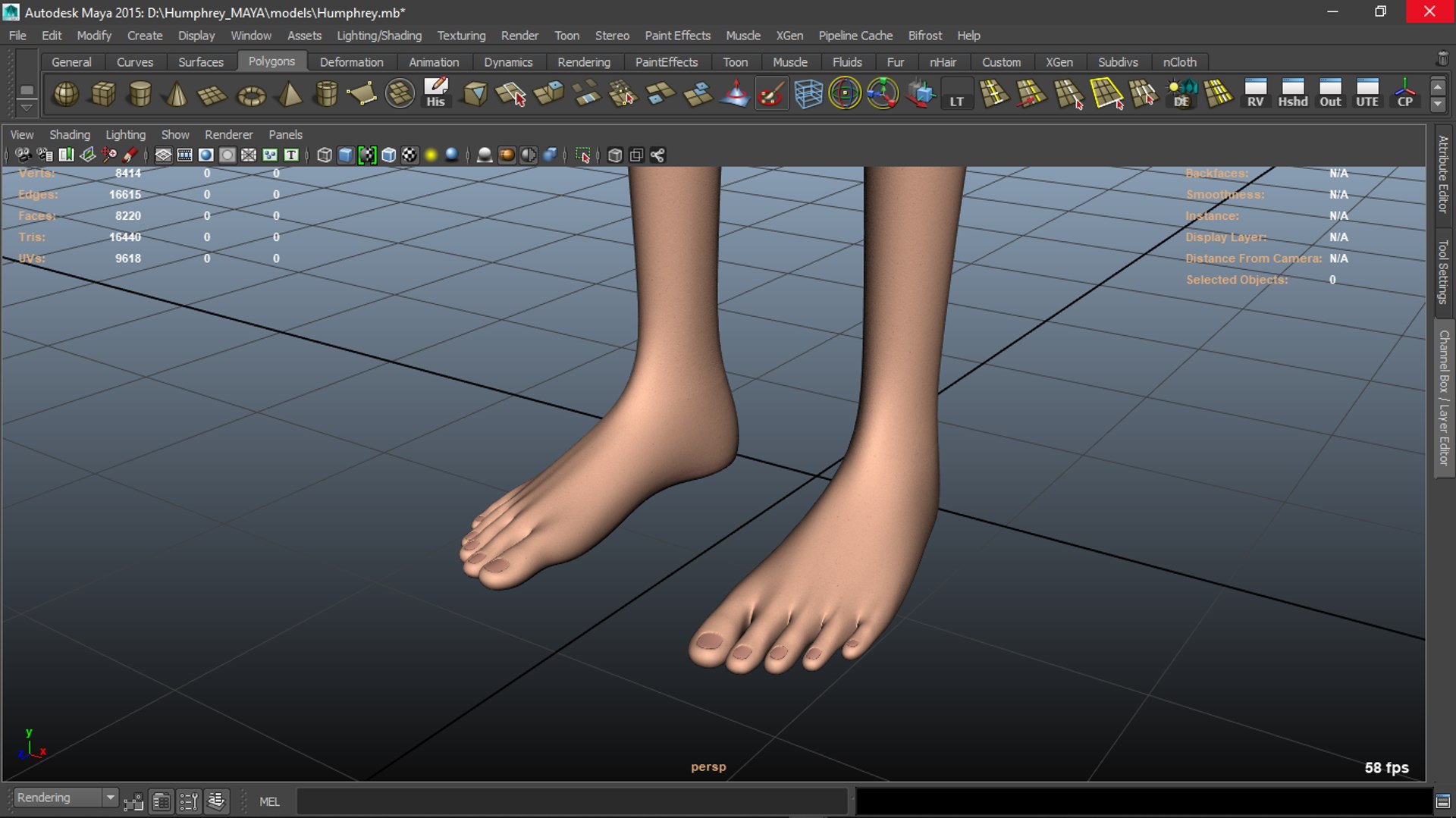Click the blue wireframe lattice shelf icon

[x=808, y=94]
